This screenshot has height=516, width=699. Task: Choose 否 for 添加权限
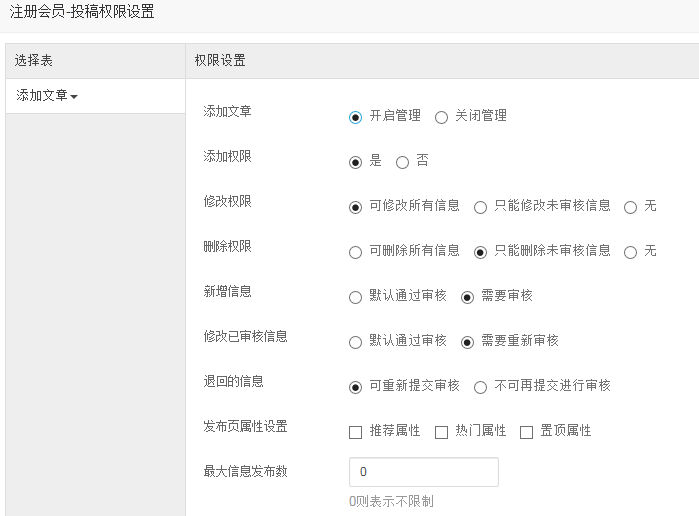(402, 162)
